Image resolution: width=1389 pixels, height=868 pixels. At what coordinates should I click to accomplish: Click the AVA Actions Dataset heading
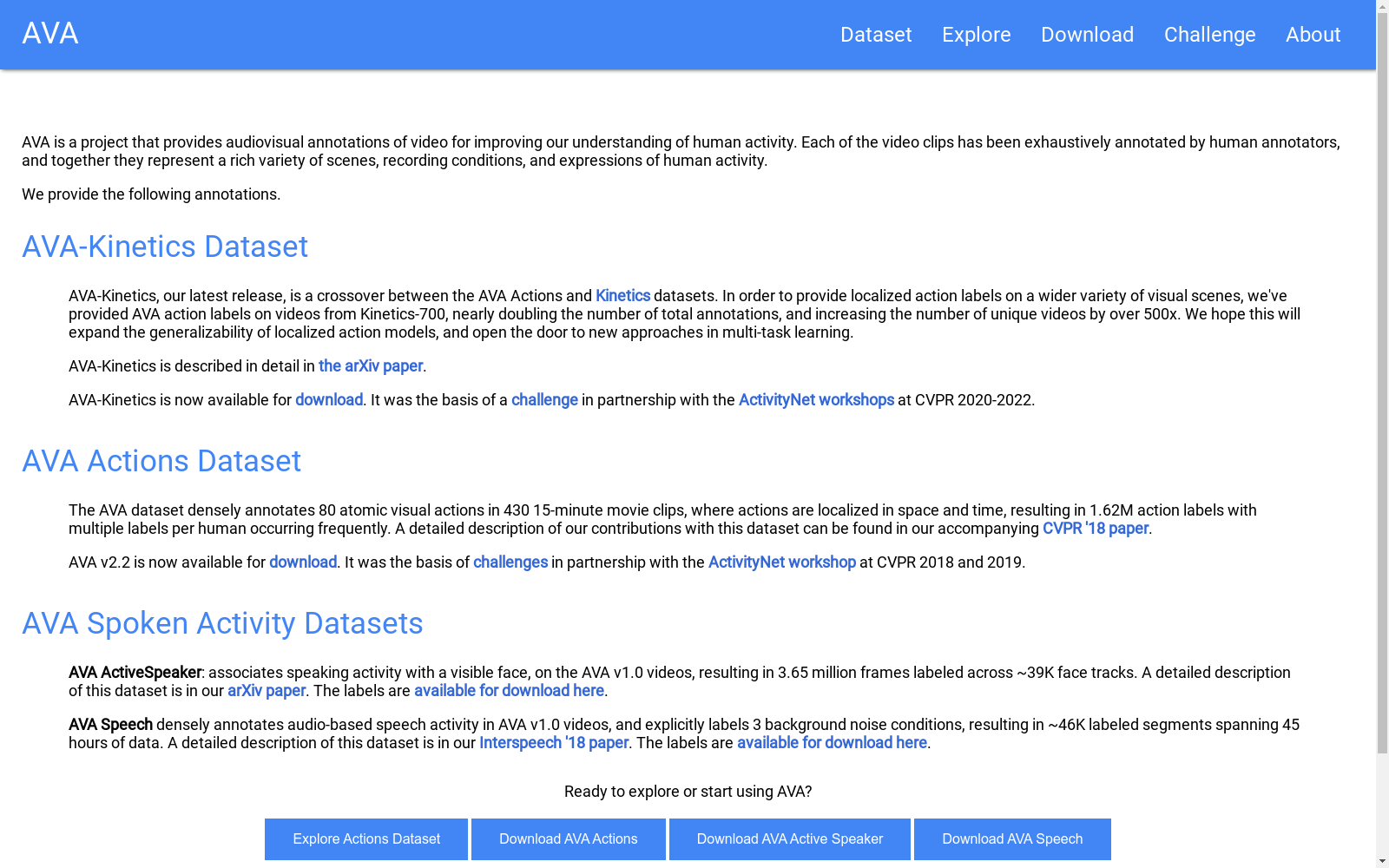(161, 461)
